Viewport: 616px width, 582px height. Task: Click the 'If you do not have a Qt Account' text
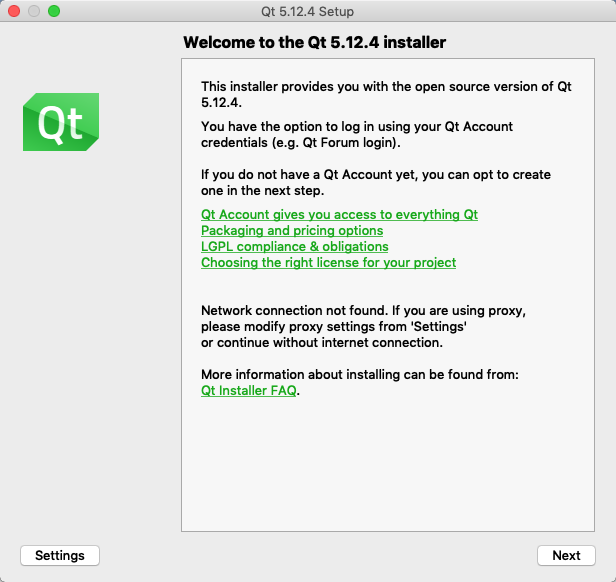(376, 182)
